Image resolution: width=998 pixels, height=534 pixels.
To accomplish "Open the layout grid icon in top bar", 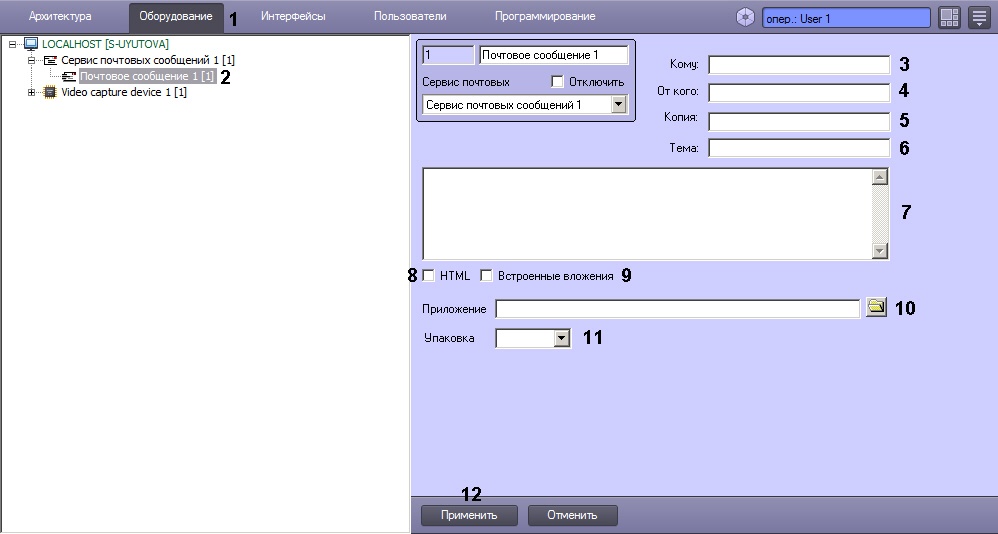I will tap(949, 17).
